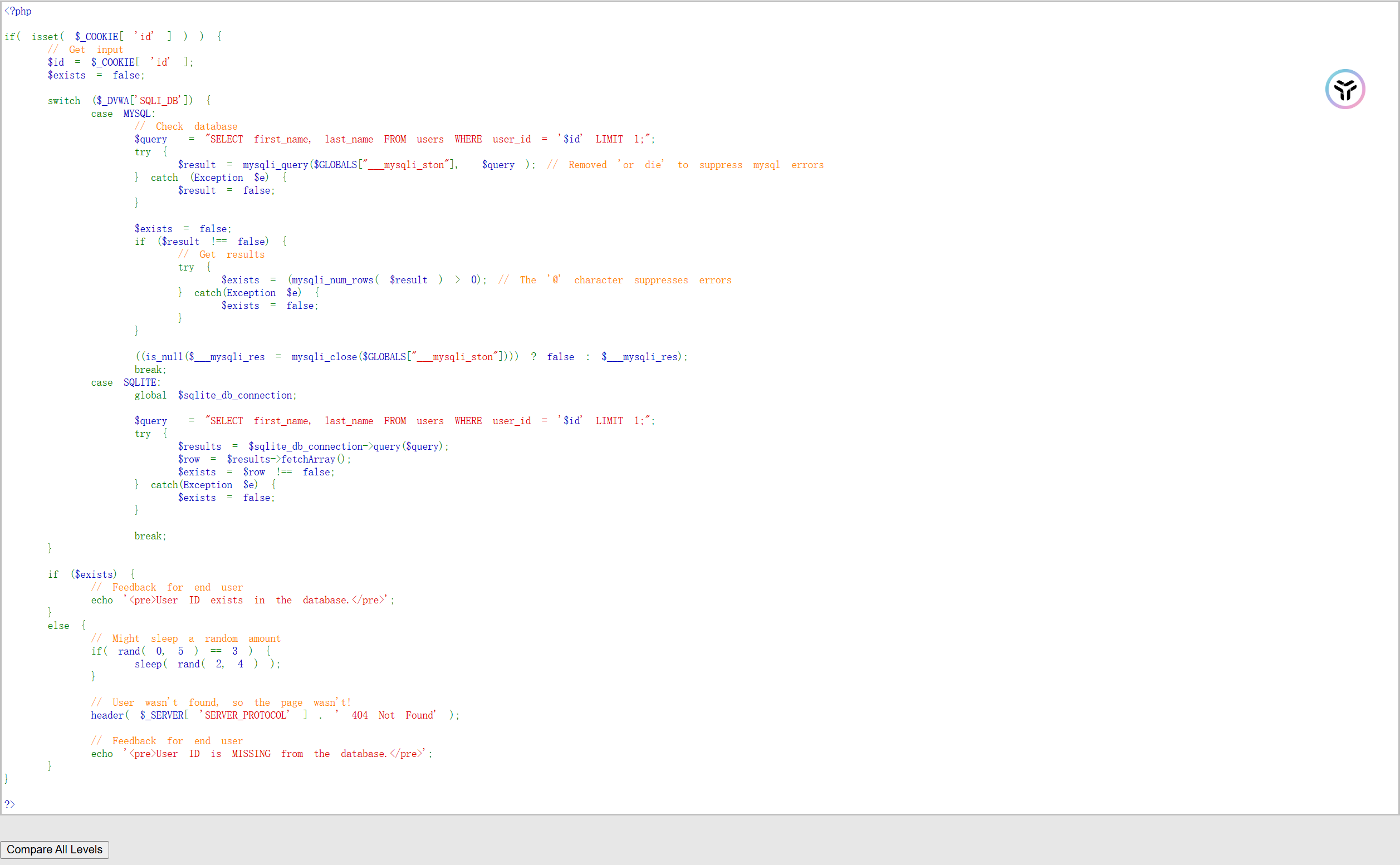Click the header SERVER_PROTOCOL 404 line
1400x865 pixels.
tap(275, 715)
